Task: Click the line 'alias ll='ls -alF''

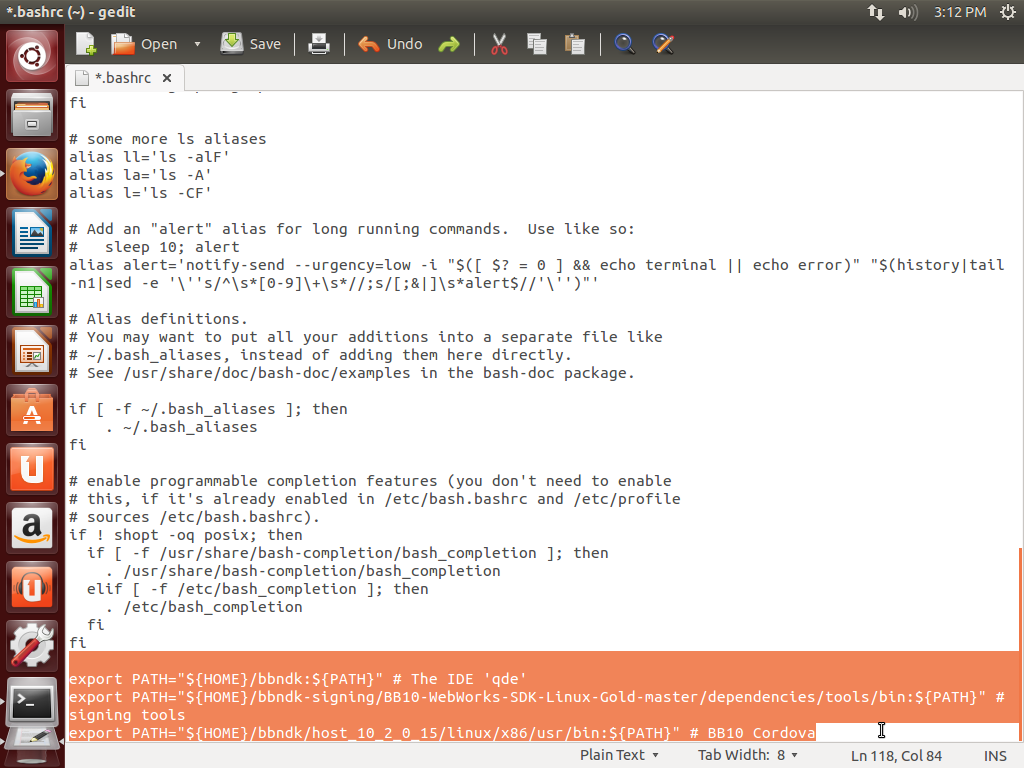Action: click(150, 157)
